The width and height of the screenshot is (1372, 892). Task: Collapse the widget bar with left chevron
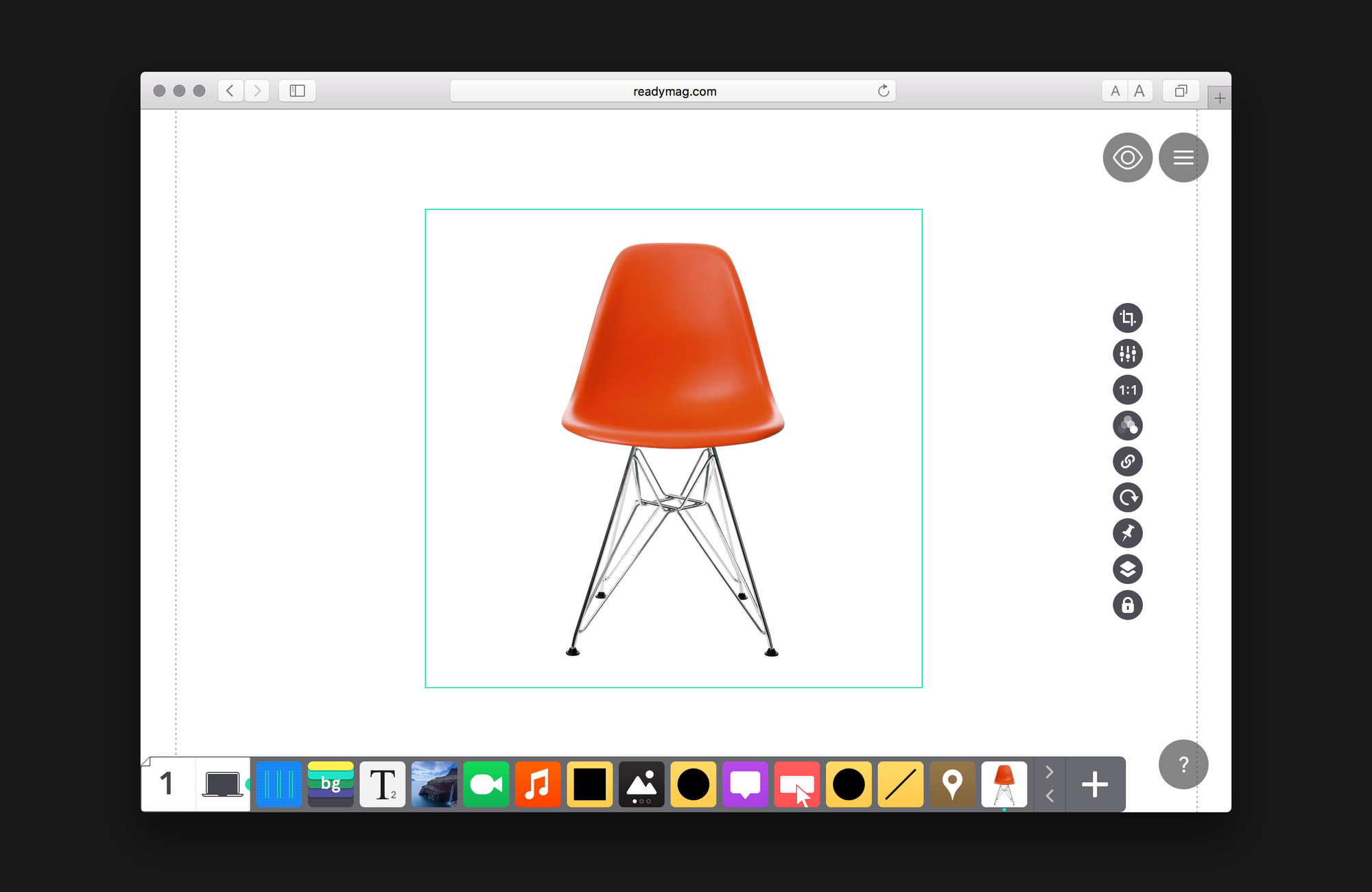[x=1049, y=797]
